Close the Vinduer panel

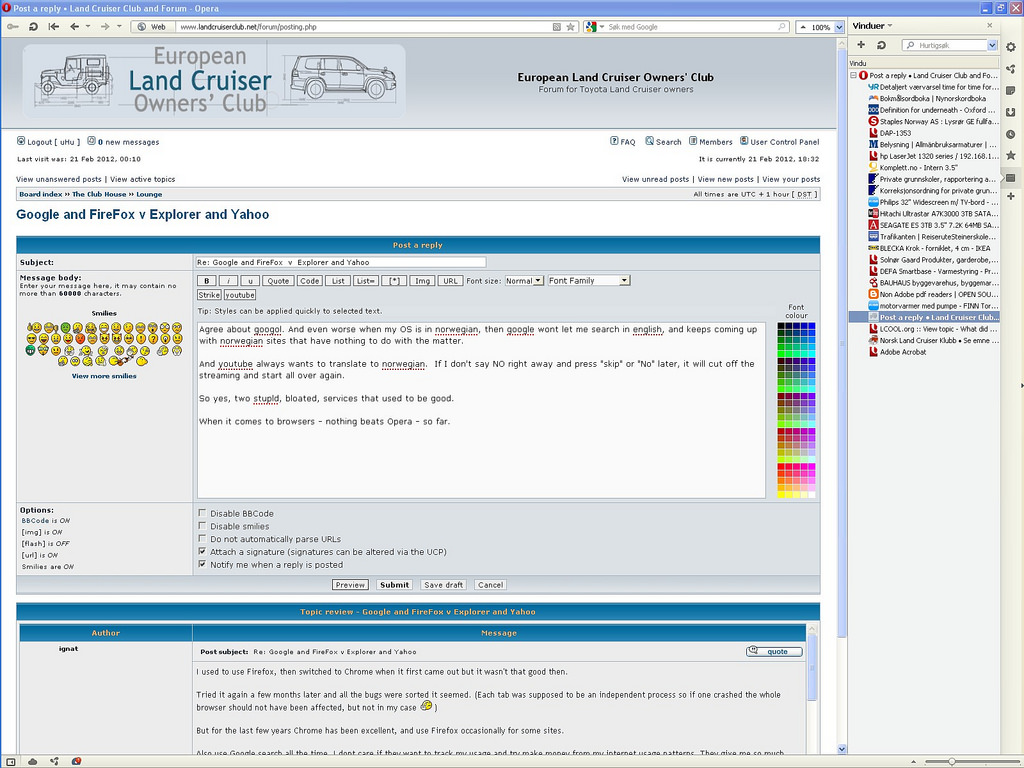click(989, 25)
